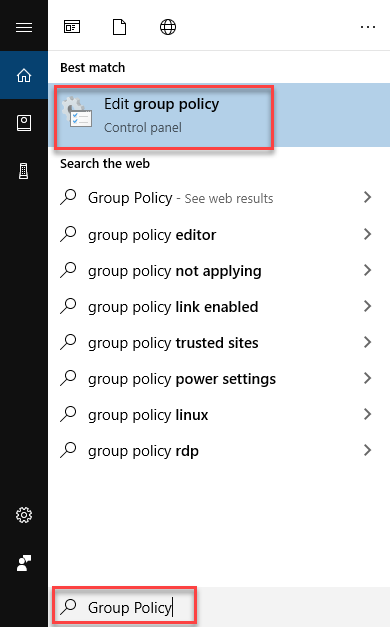Click magnifier icon beside group policy trusted sites
Screen dimensions: 390x627
click(68, 342)
